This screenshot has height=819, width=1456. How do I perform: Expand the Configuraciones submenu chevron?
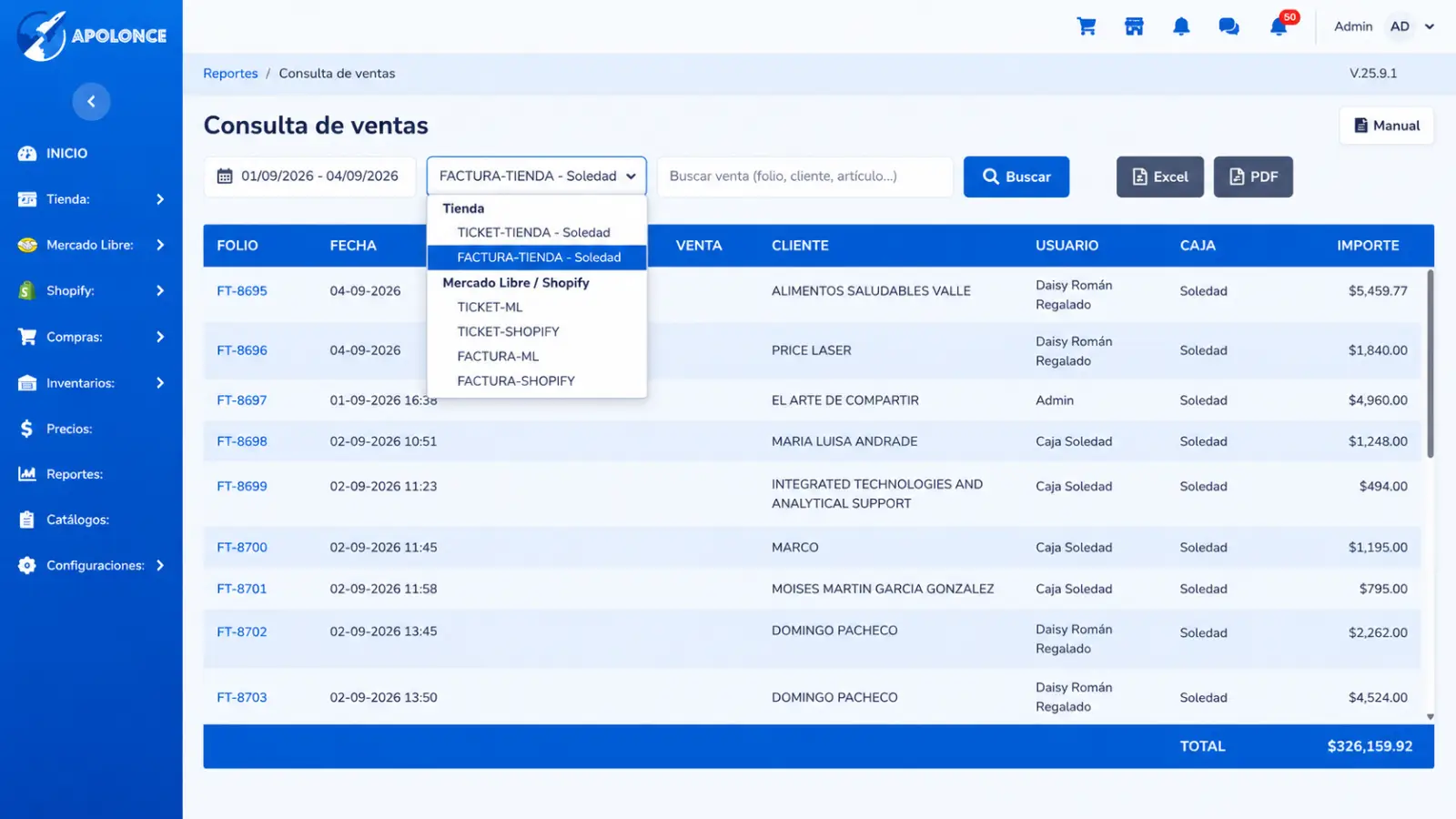pyautogui.click(x=160, y=565)
